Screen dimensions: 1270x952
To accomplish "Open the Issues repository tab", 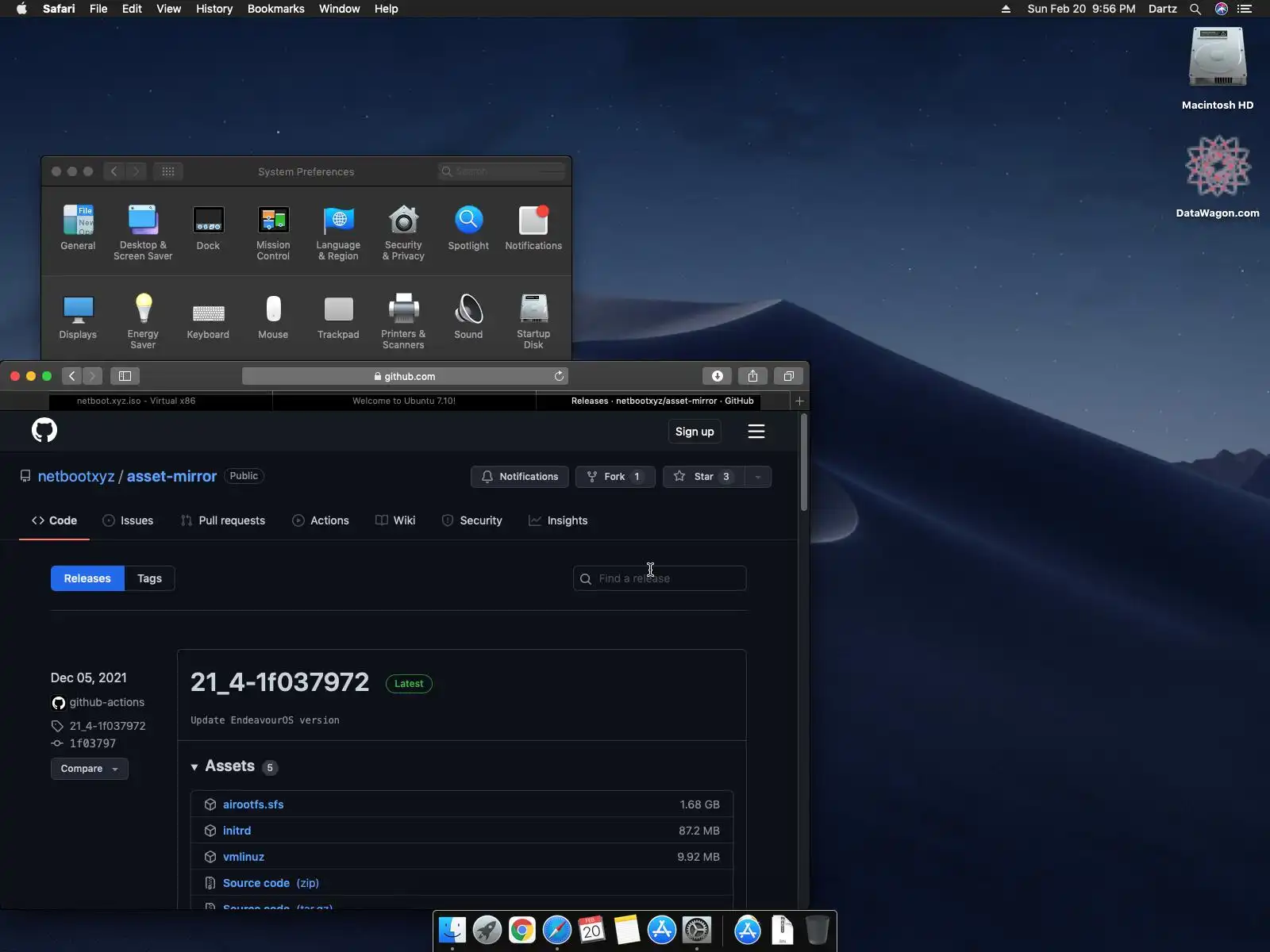I will (128, 520).
